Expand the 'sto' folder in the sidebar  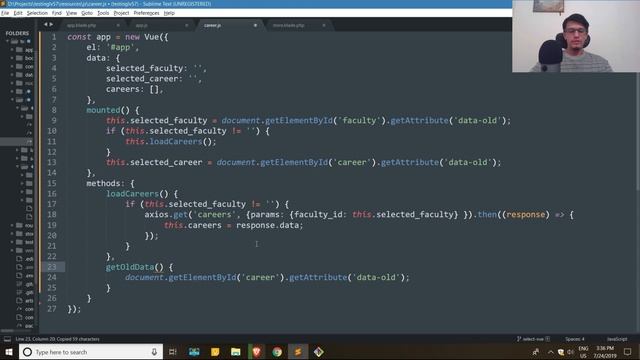(12, 234)
